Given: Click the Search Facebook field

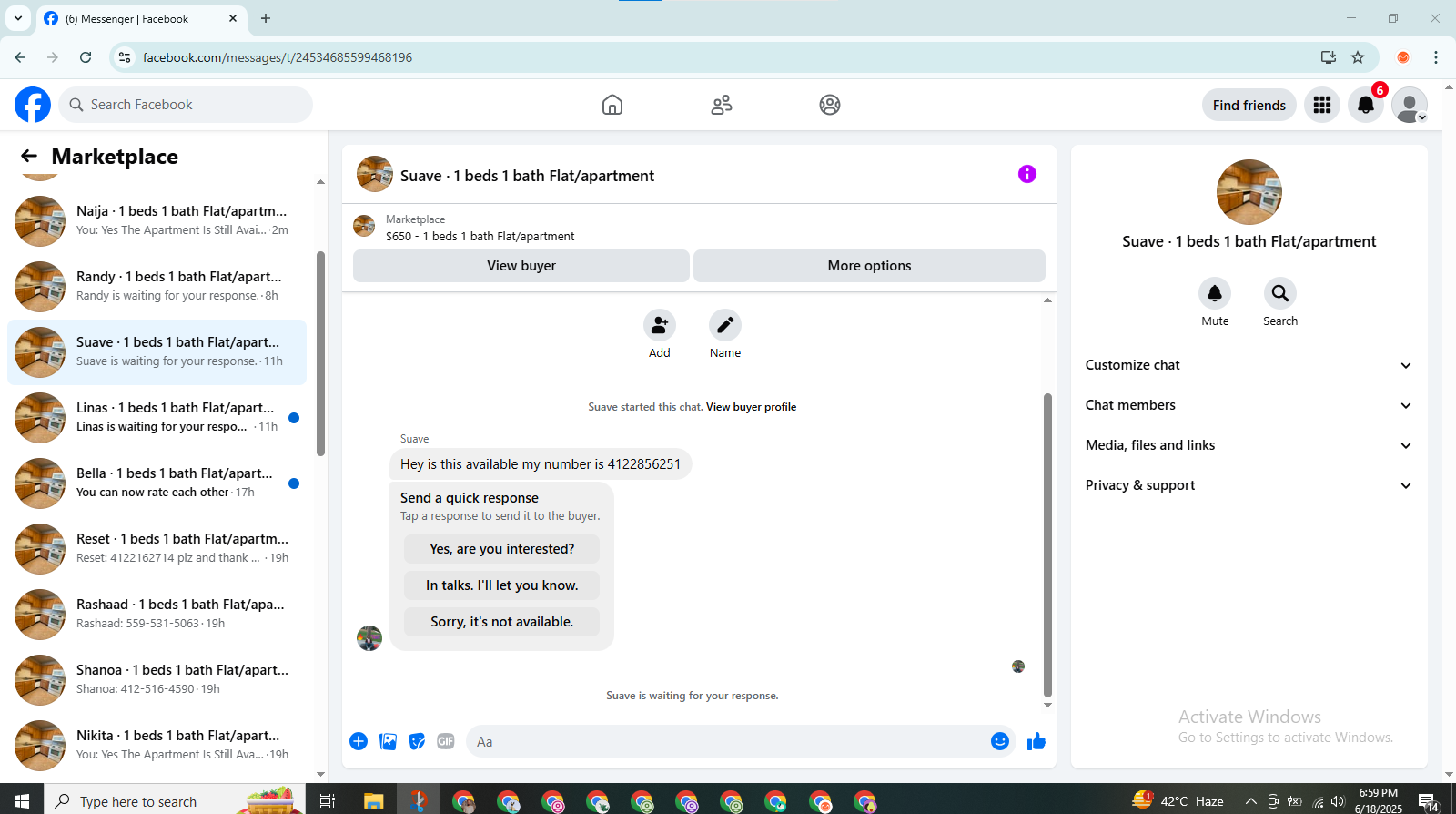Looking at the screenshot, I should pos(186,105).
